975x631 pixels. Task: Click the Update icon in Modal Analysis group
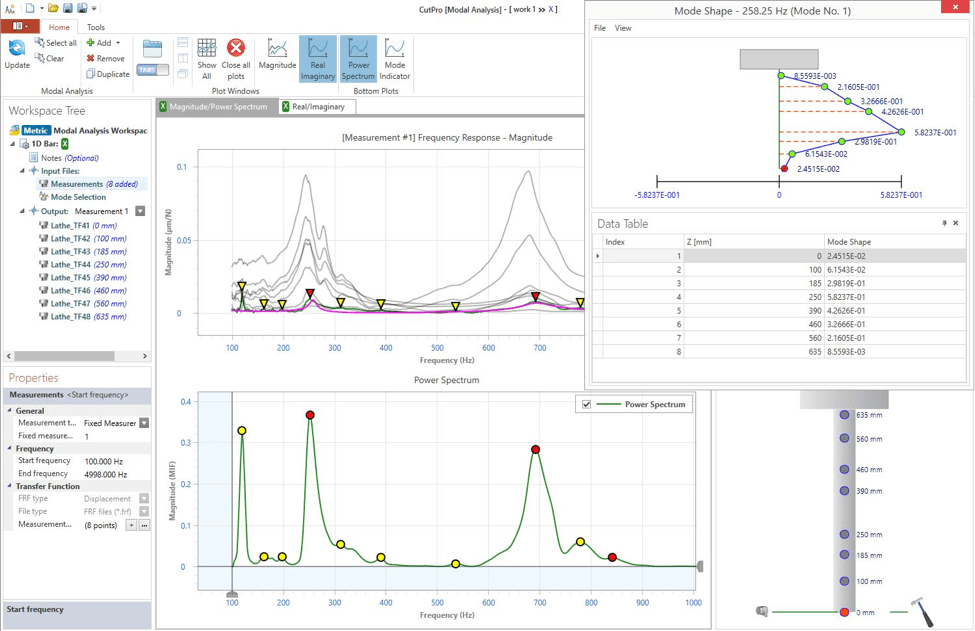point(16,49)
